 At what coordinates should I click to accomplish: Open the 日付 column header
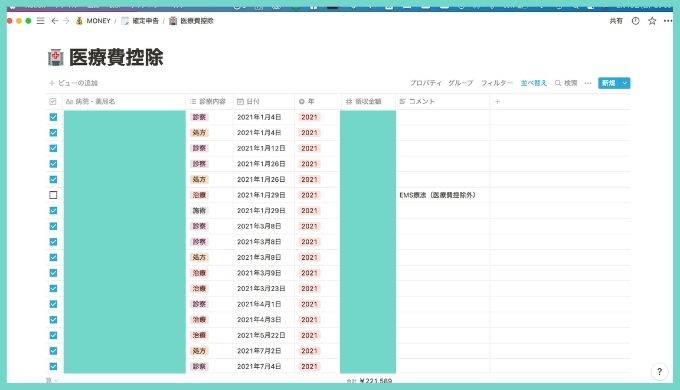264,102
